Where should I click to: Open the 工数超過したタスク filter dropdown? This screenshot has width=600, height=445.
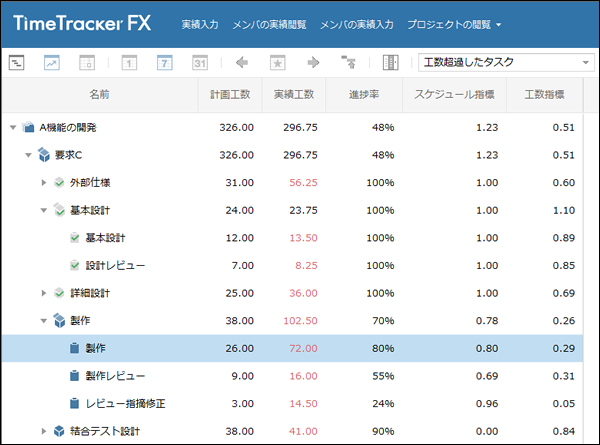(x=506, y=62)
